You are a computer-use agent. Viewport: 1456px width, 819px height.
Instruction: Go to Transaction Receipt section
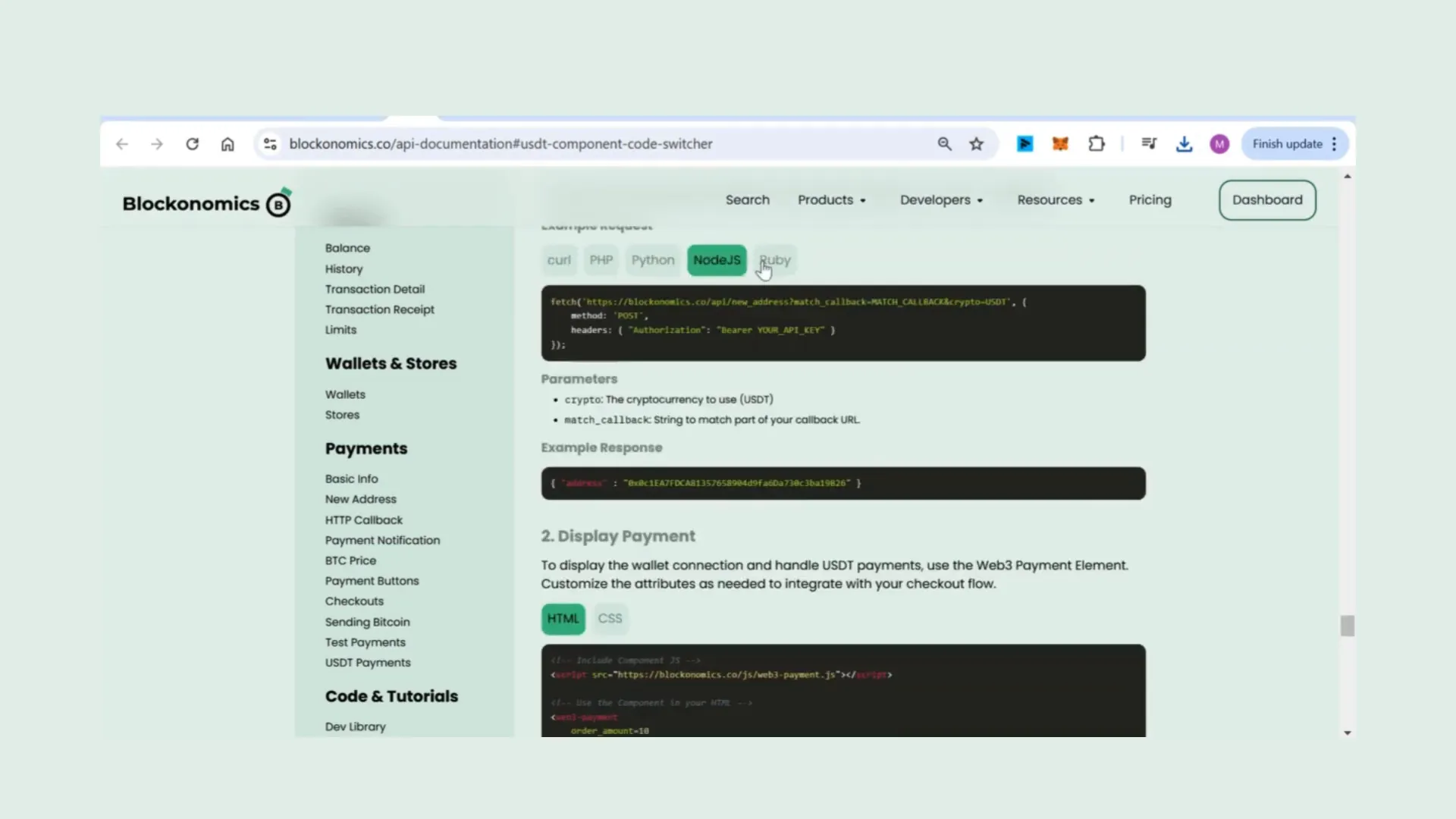379,309
